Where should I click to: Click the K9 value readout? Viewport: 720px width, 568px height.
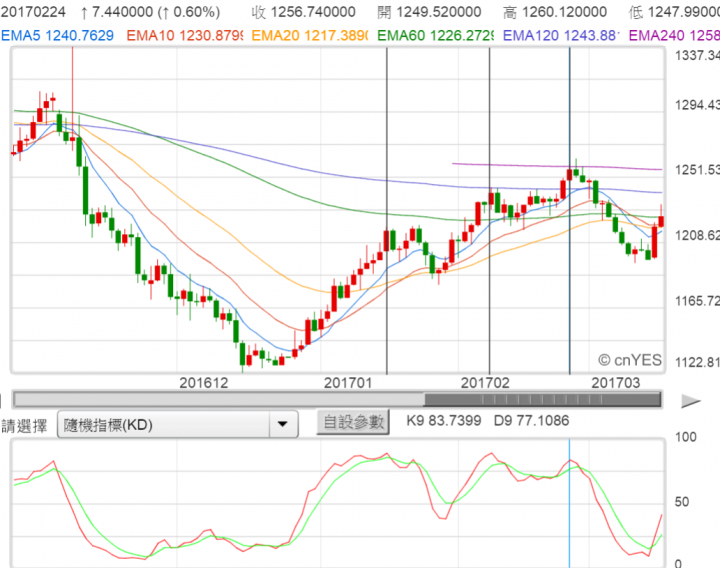click(x=446, y=421)
